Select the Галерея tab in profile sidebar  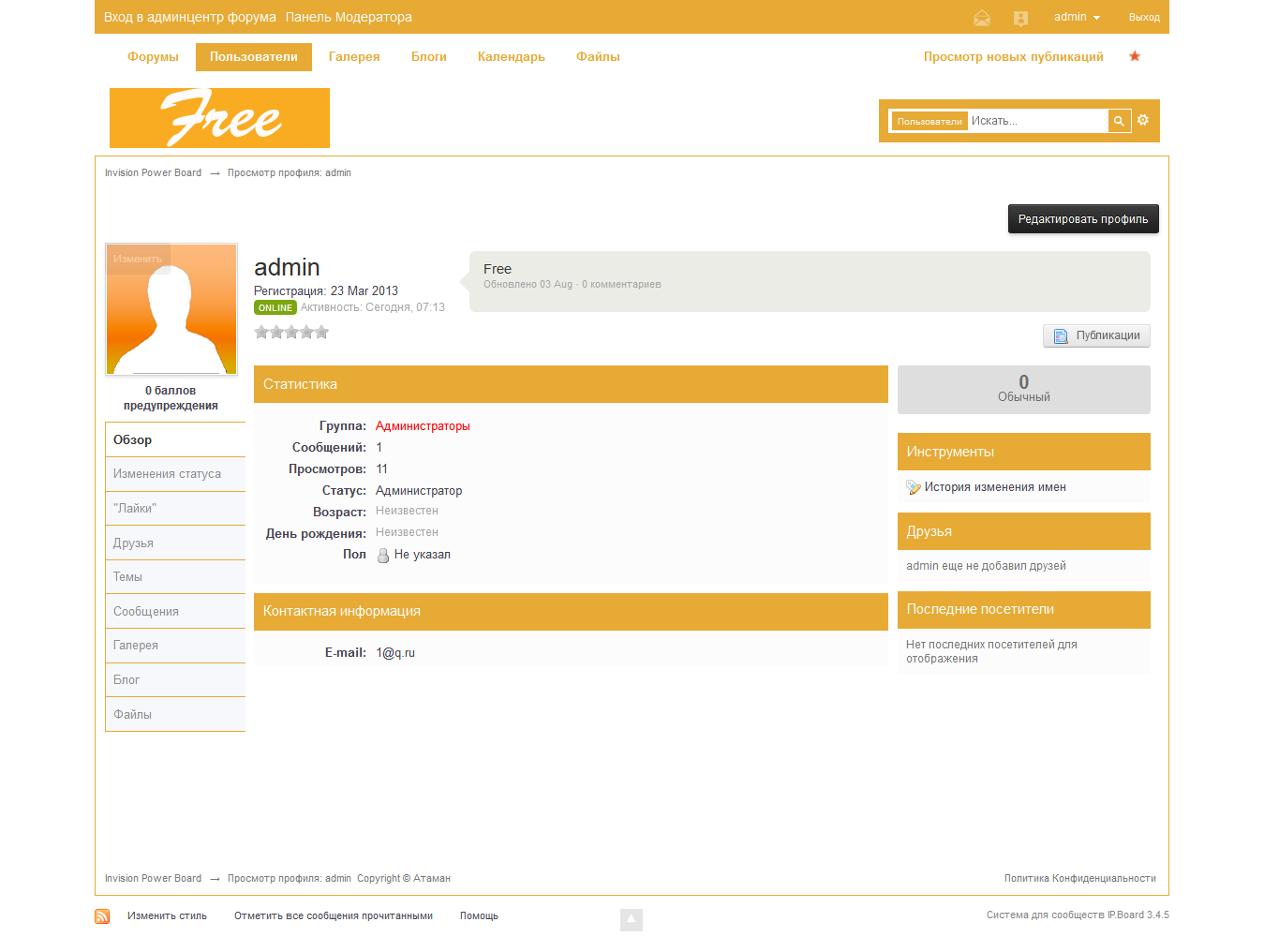point(136,646)
